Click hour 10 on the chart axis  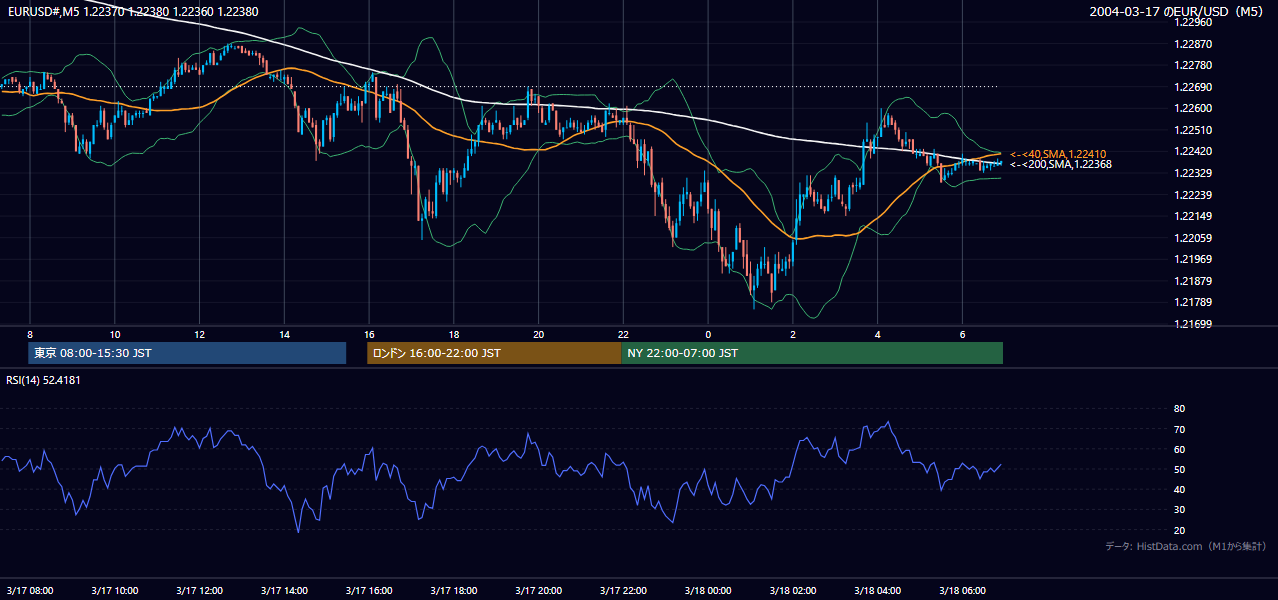[x=115, y=334]
